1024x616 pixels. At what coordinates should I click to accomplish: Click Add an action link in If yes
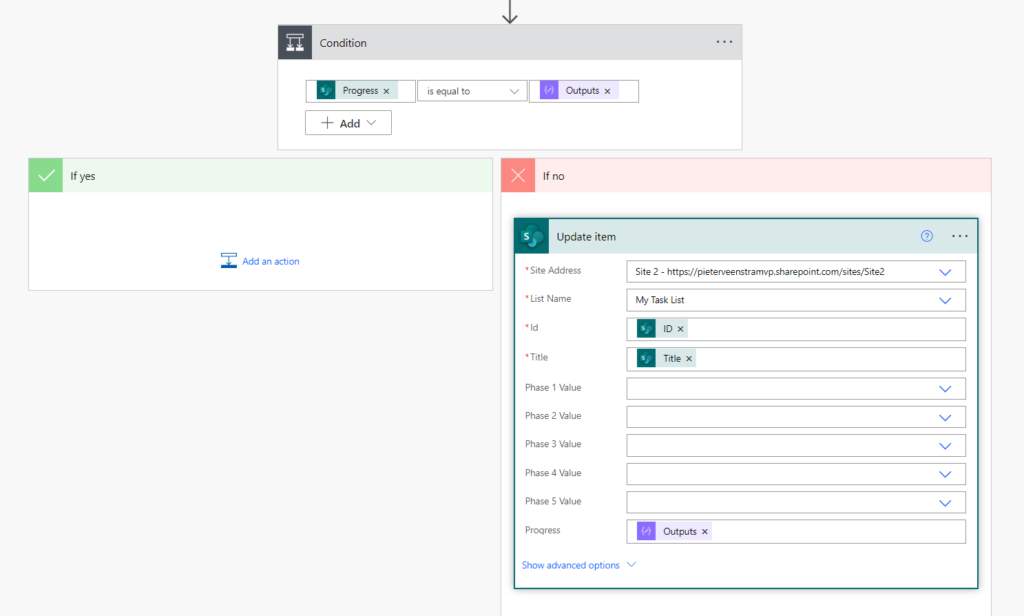click(x=270, y=261)
